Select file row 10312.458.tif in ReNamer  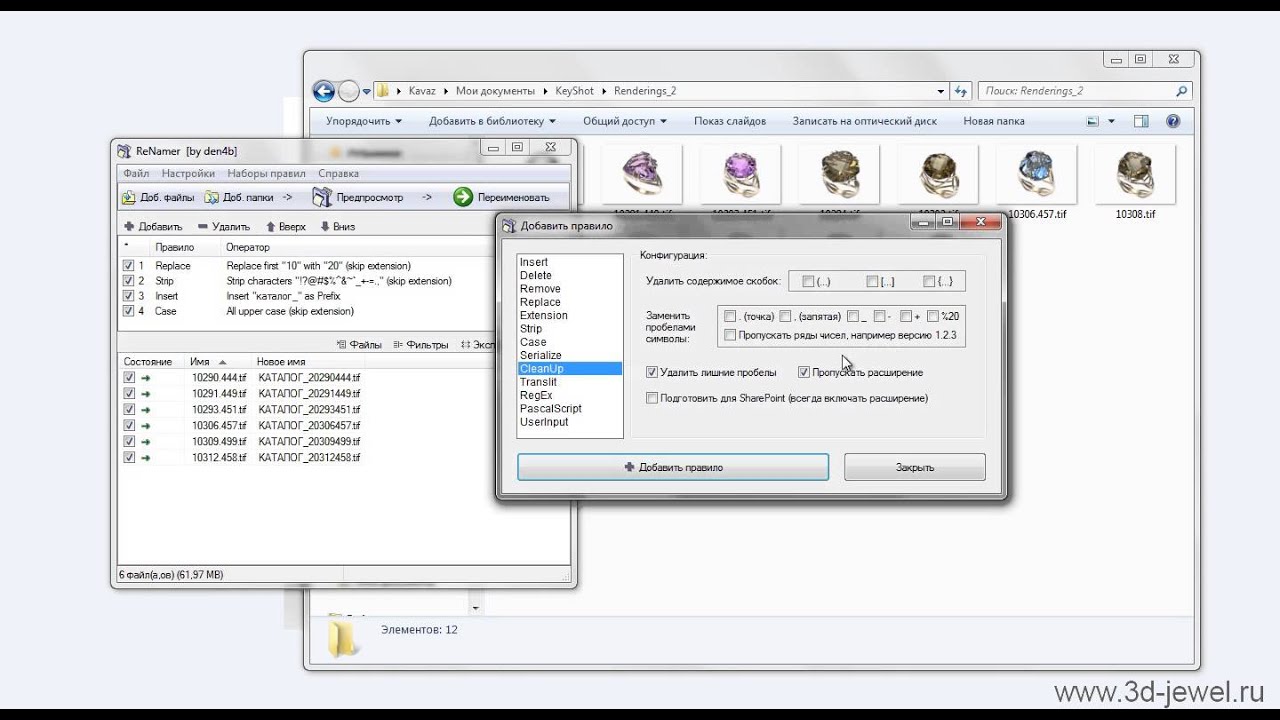pos(342,457)
